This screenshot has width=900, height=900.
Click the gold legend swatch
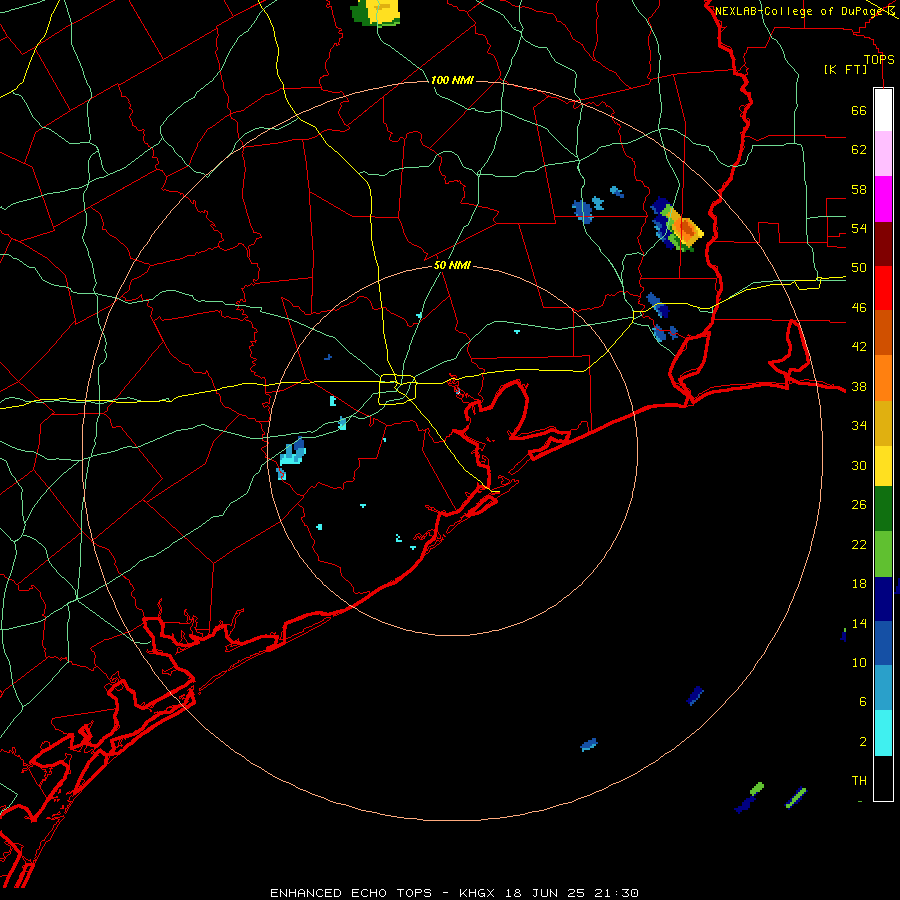[883, 423]
